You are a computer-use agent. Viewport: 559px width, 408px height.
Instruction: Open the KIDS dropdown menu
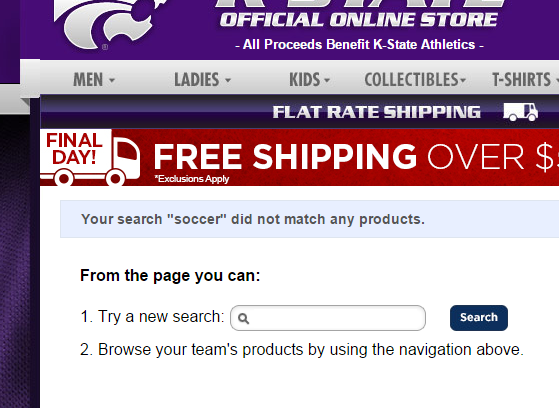(309, 80)
